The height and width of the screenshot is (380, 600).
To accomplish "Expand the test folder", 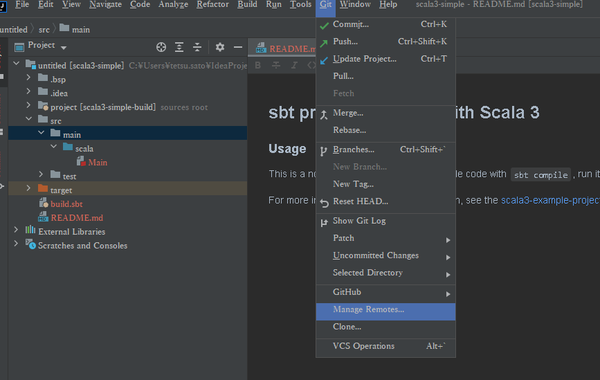I will click(x=41, y=174).
